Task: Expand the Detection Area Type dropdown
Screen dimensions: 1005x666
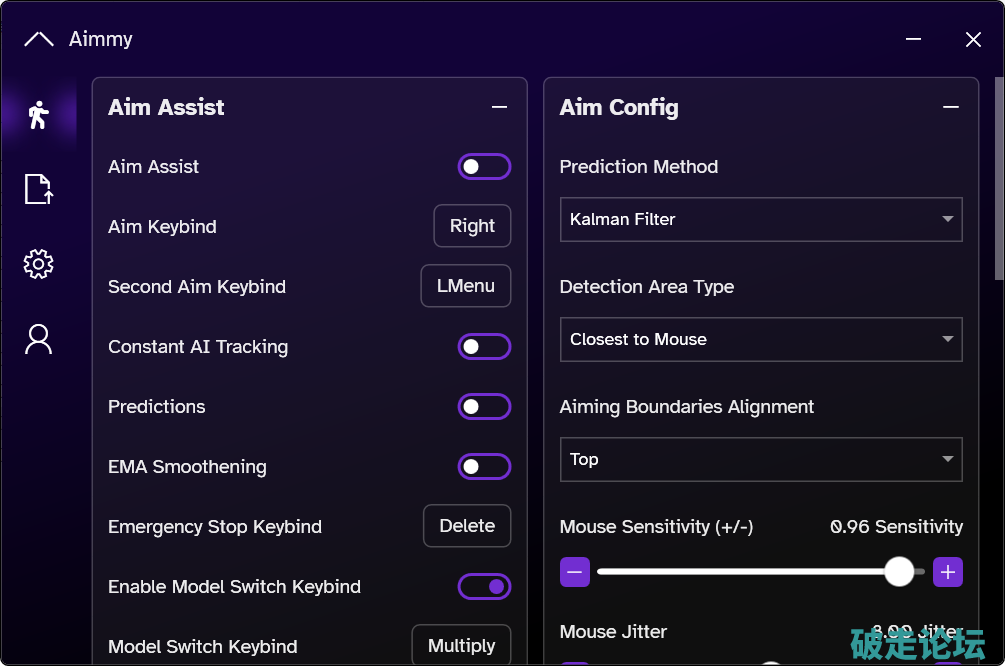Action: [760, 339]
